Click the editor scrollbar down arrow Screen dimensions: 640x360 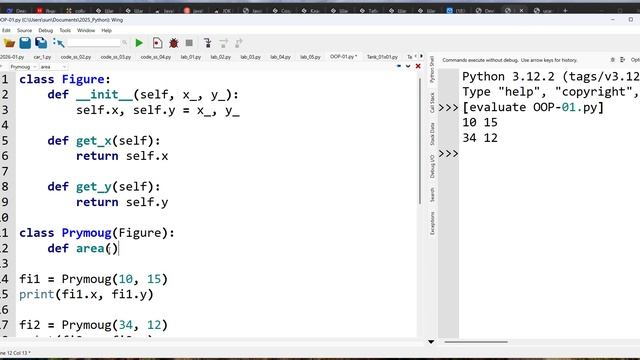pos(431,342)
